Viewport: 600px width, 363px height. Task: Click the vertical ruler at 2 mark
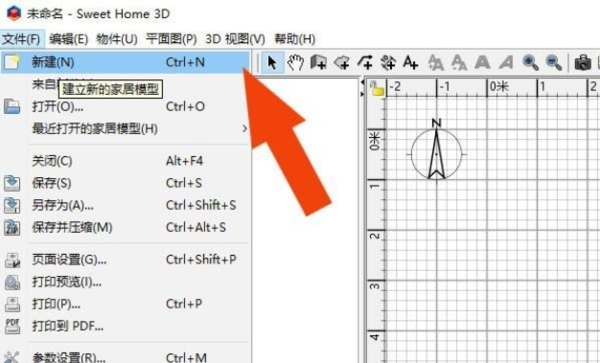[376, 235]
